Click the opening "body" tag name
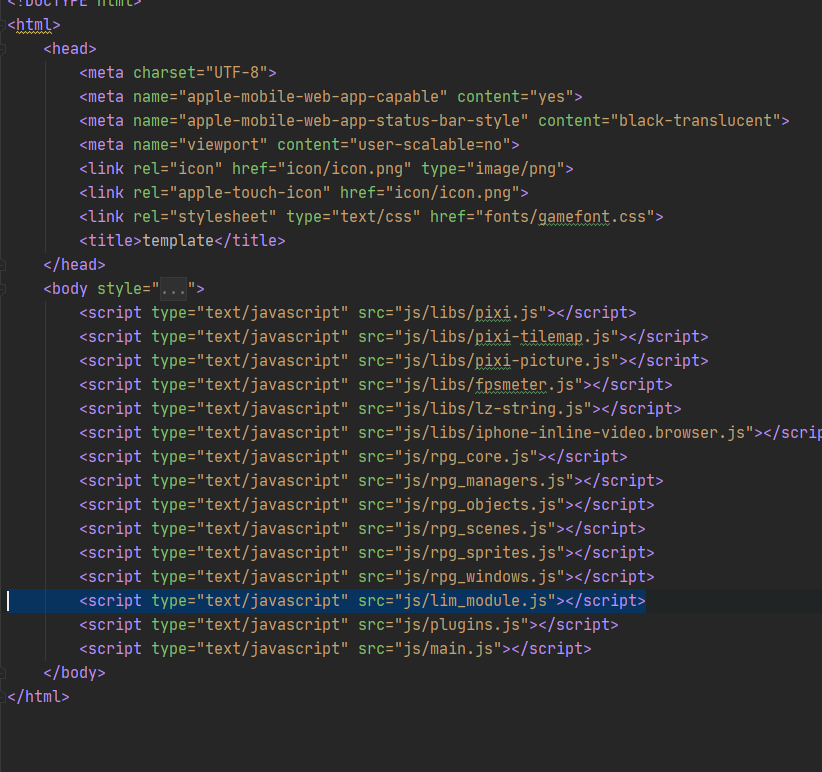Screen dimensions: 822x772 [x=70, y=289]
